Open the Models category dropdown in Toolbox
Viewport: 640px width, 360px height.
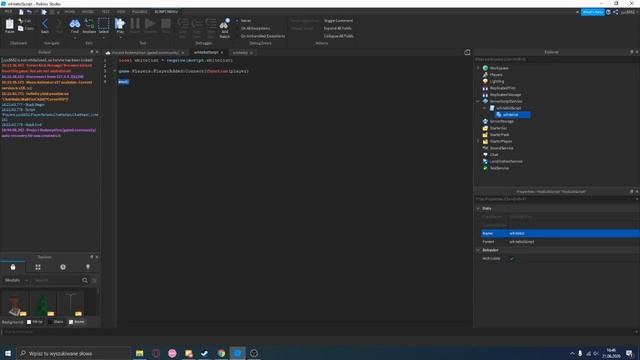16,280
